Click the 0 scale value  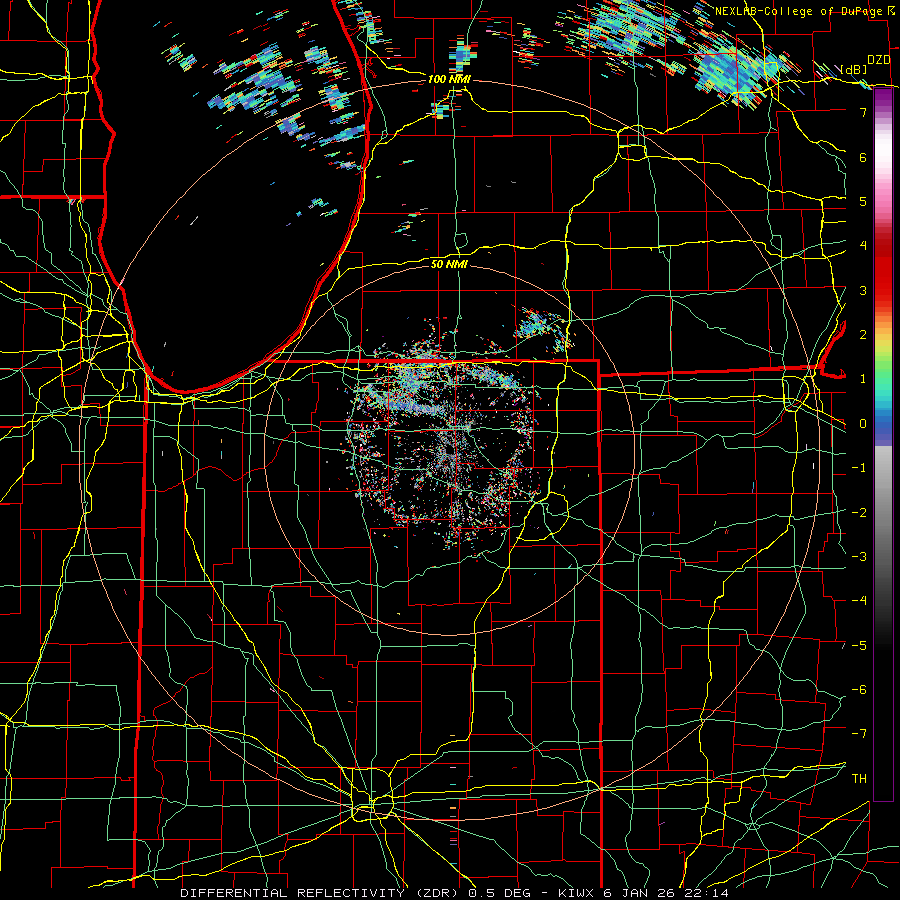click(863, 424)
